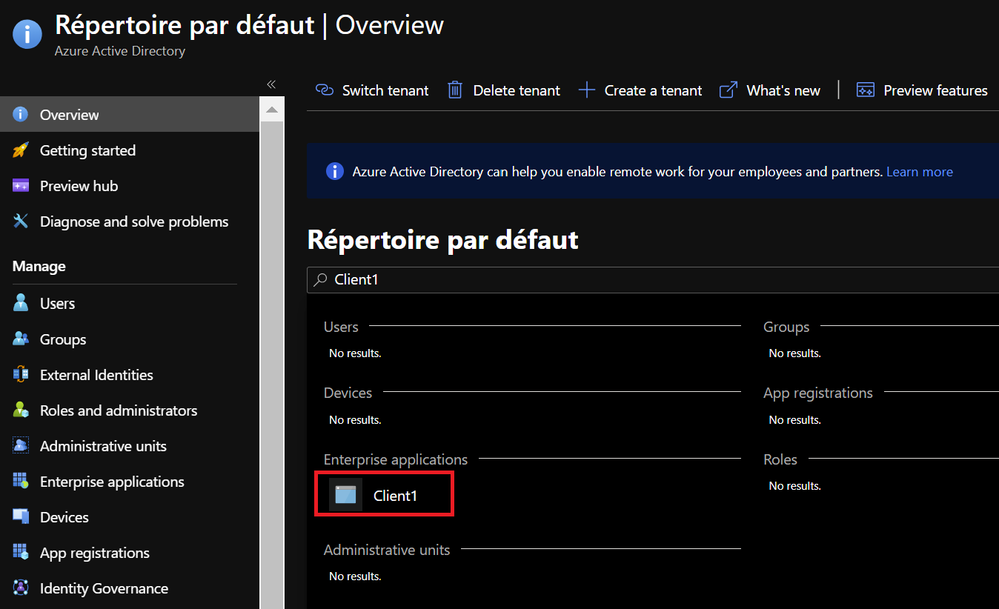This screenshot has height=609, width=999.
Task: Click the sidebar vertical scrollbar track
Action: click(272, 365)
